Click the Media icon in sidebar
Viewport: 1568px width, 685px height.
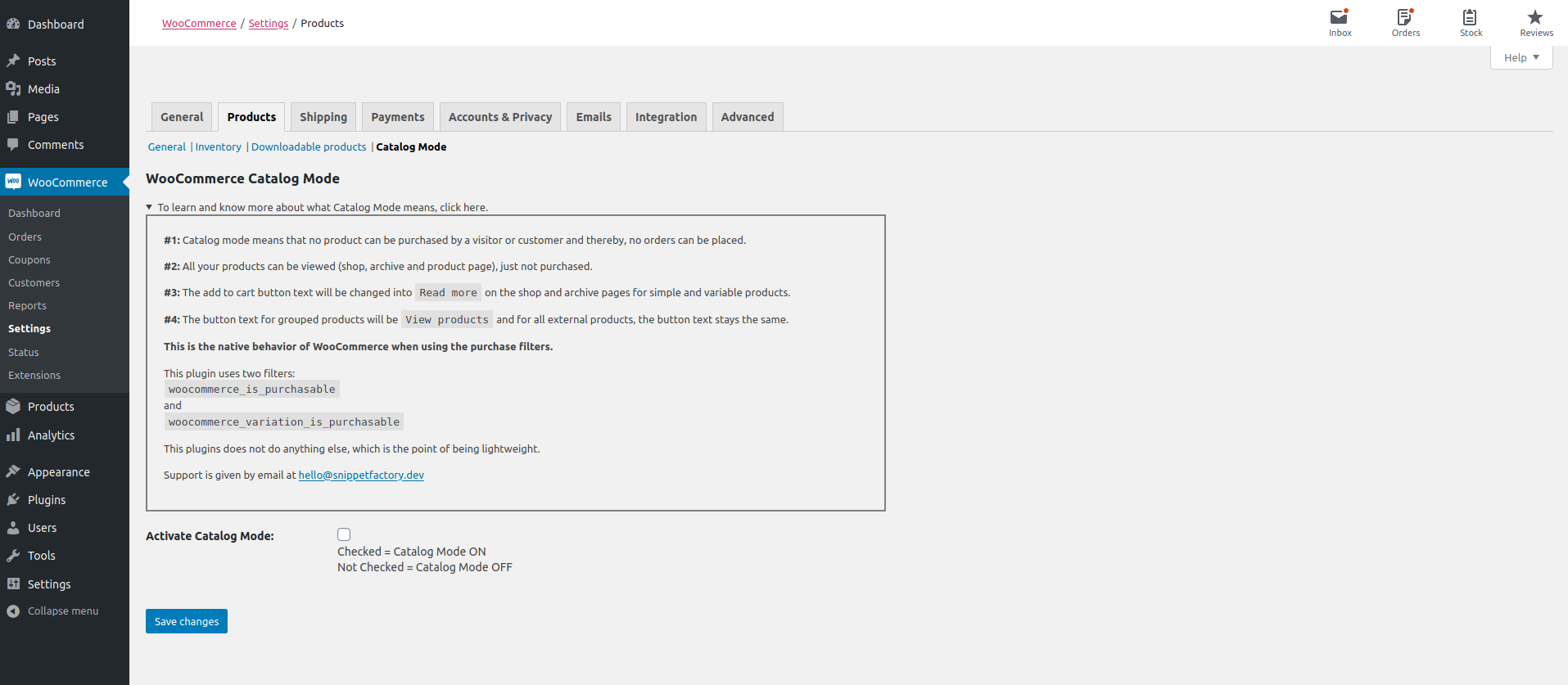tap(13, 88)
